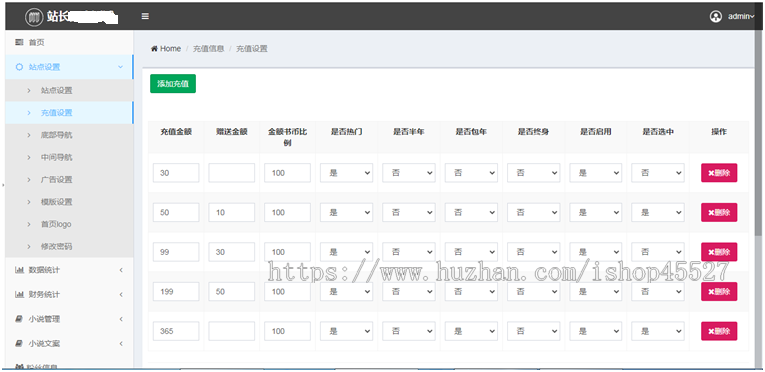Toggle the hamburger sidebar menu icon
Screen dimensions: 765x372
[145, 16]
